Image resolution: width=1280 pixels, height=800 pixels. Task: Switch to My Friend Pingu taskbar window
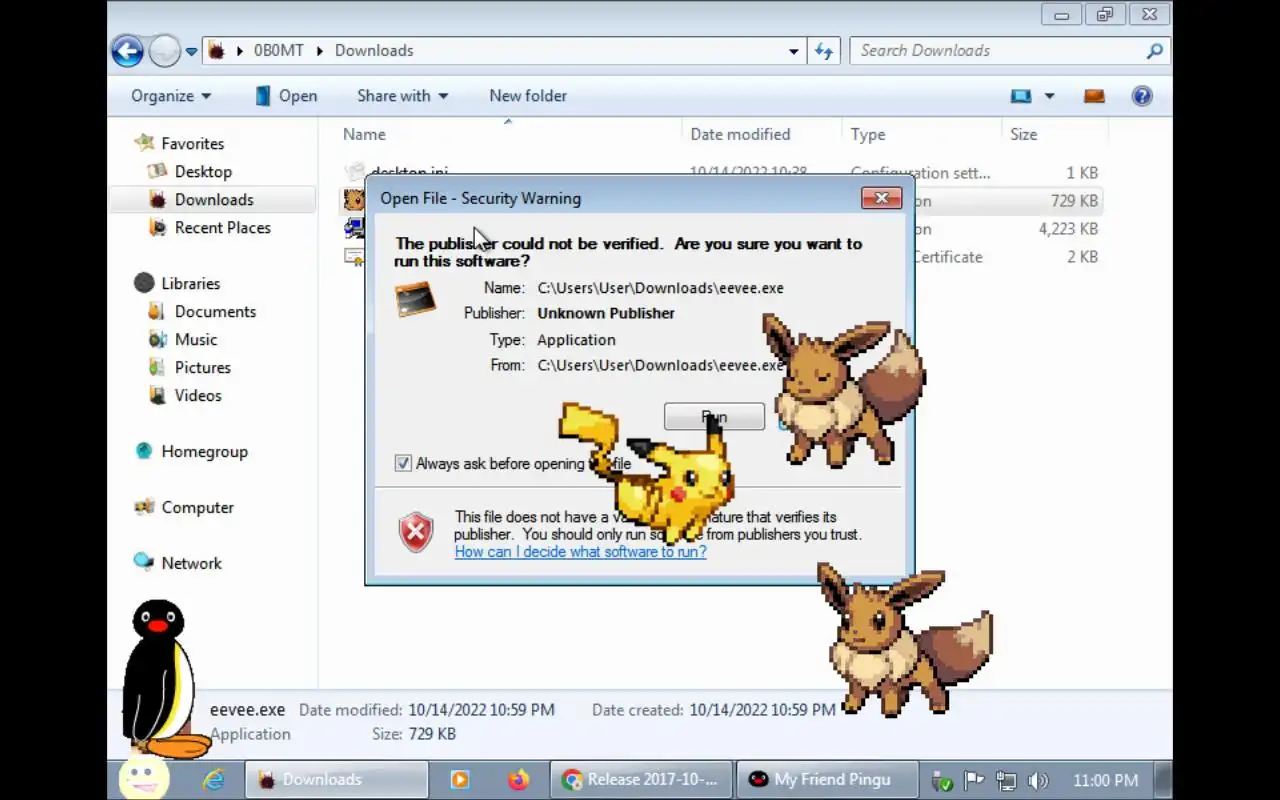[827, 780]
